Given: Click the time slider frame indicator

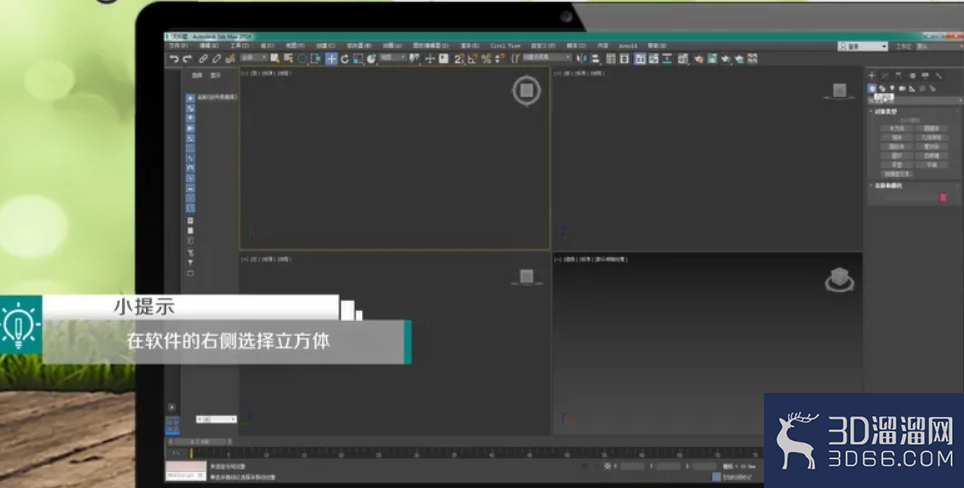Looking at the screenshot, I should click(x=200, y=441).
